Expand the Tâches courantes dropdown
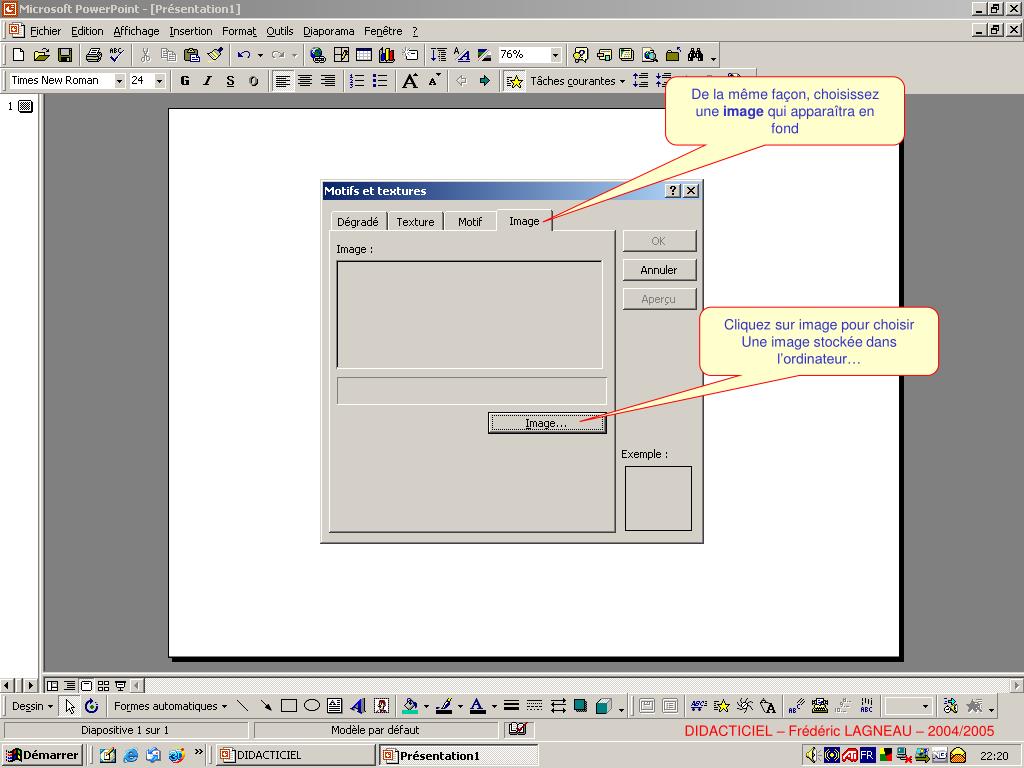 (578, 81)
